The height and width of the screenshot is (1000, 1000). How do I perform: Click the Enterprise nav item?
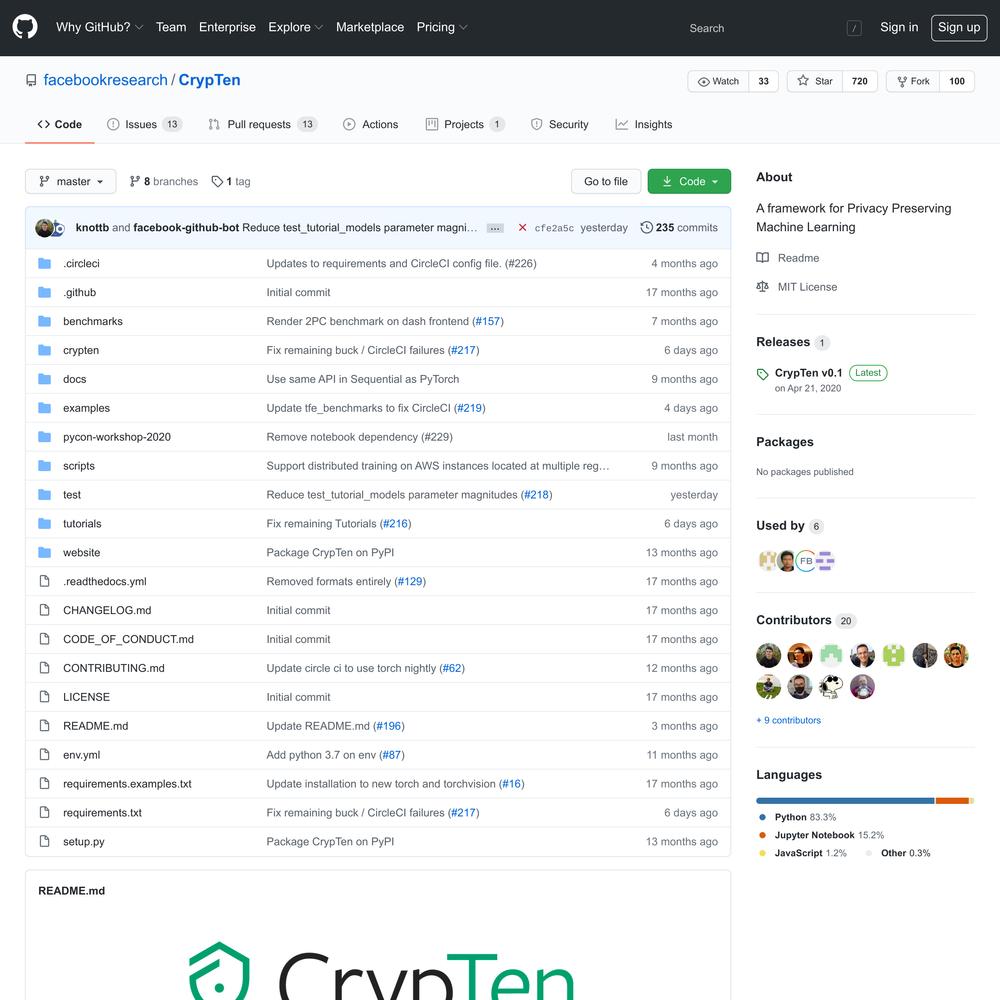coord(227,27)
